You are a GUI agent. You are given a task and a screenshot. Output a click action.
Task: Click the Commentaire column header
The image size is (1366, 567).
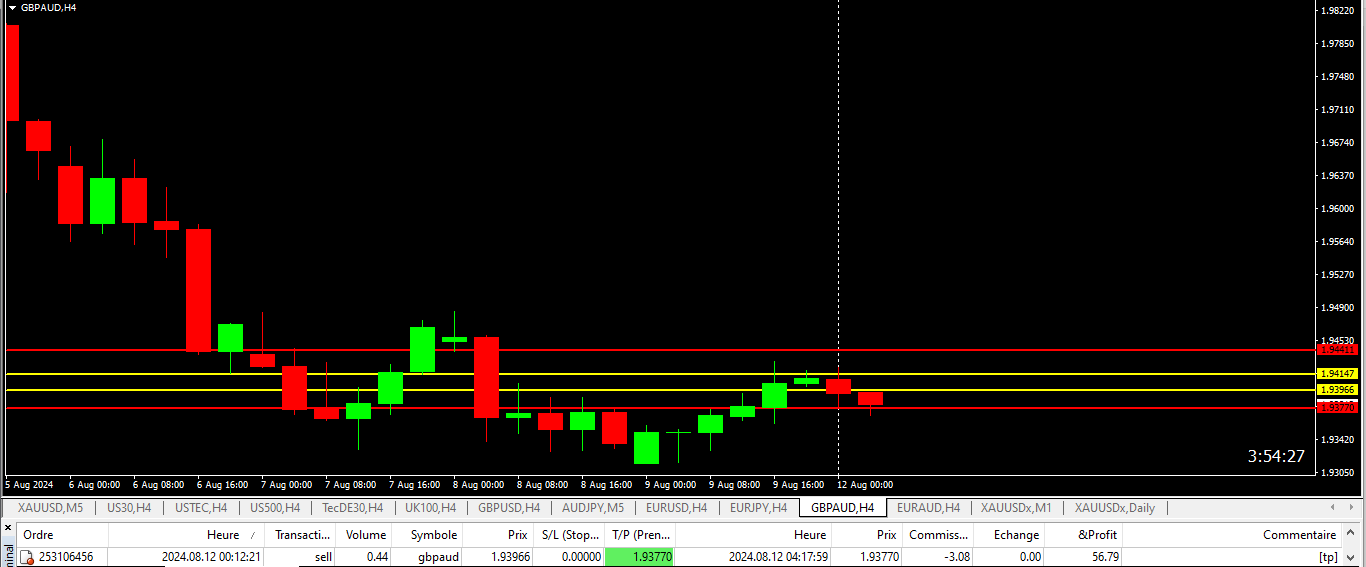[1299, 535]
